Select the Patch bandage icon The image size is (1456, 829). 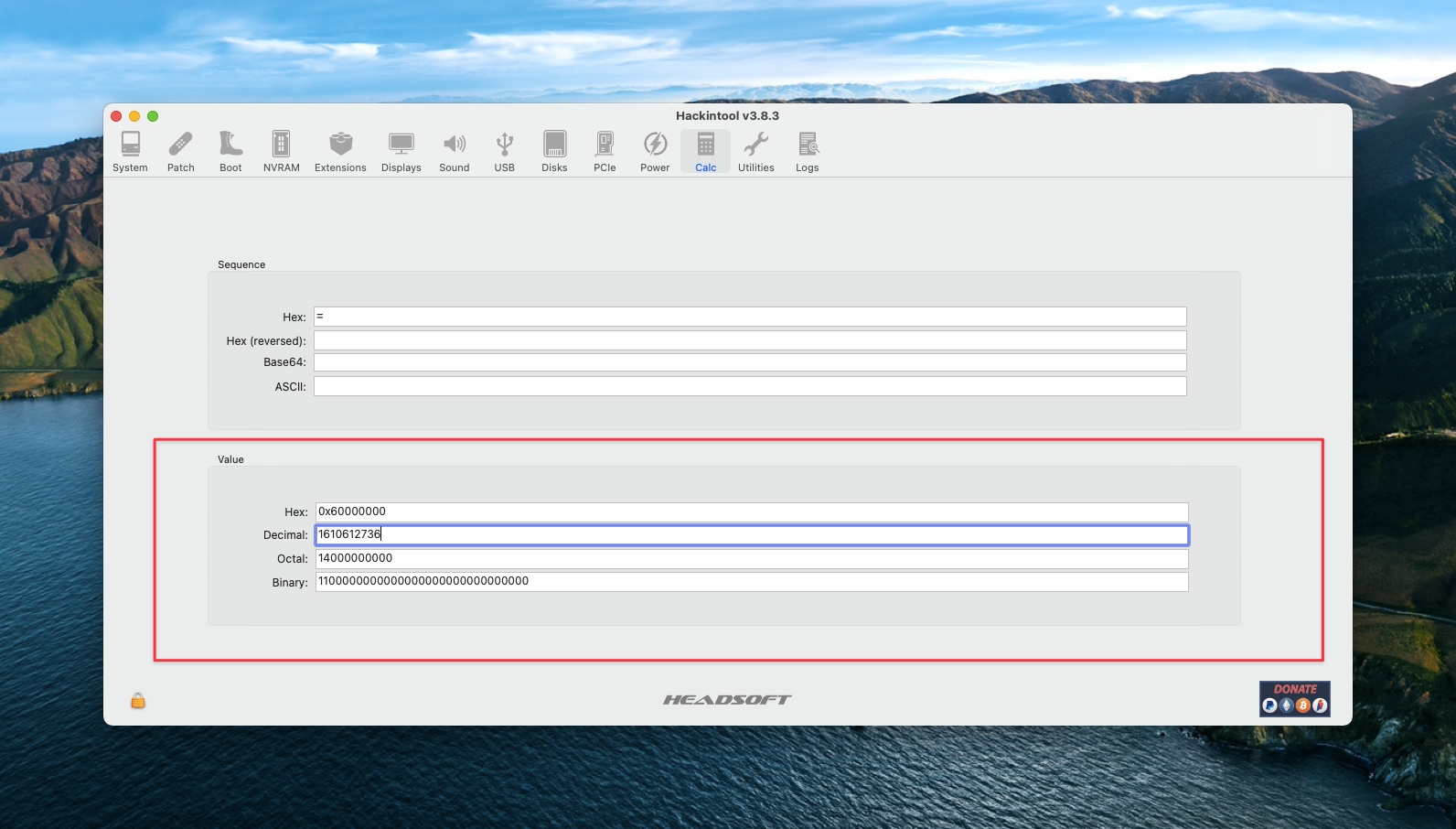[x=180, y=151]
